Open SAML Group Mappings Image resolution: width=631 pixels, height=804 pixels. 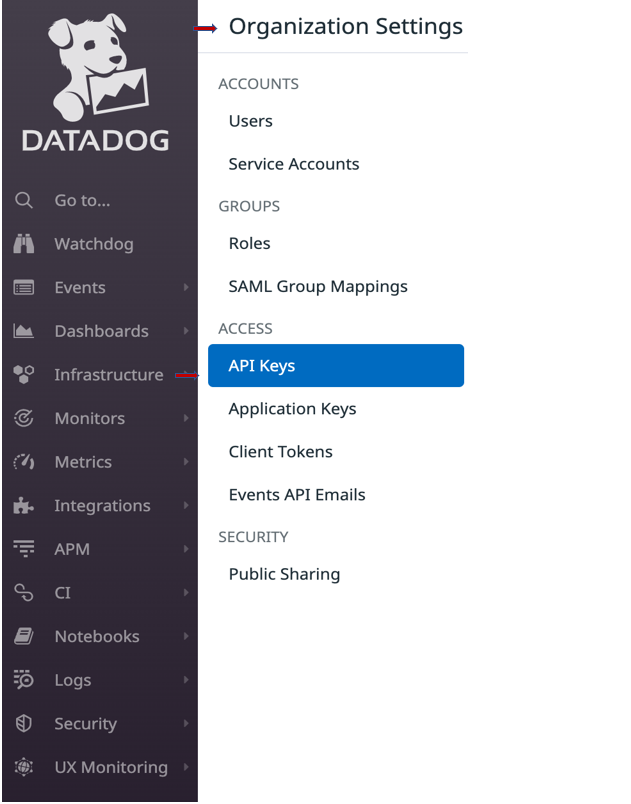(318, 287)
